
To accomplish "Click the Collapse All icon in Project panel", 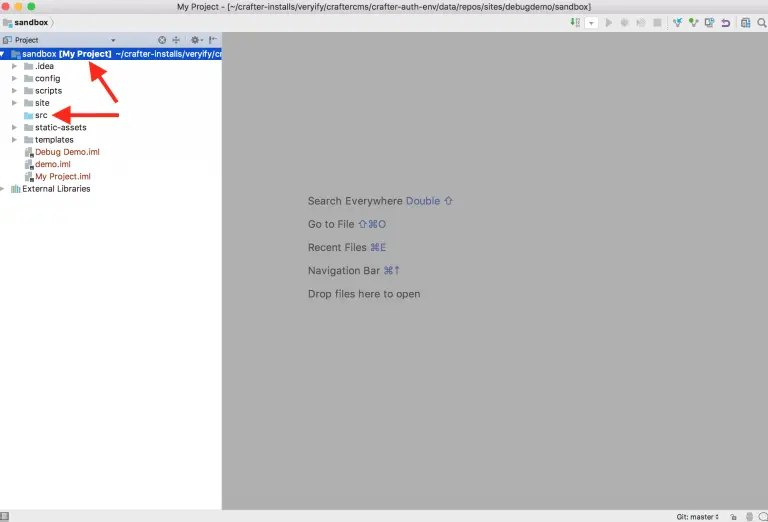I will 176,40.
